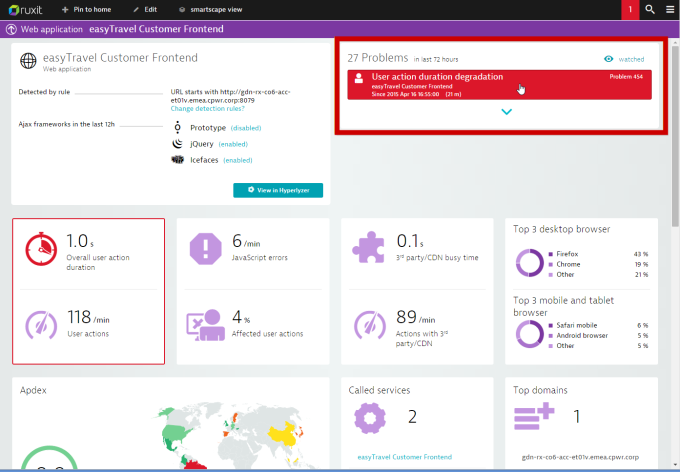
Task: Select Chrome 19 % row
Action: point(598,264)
